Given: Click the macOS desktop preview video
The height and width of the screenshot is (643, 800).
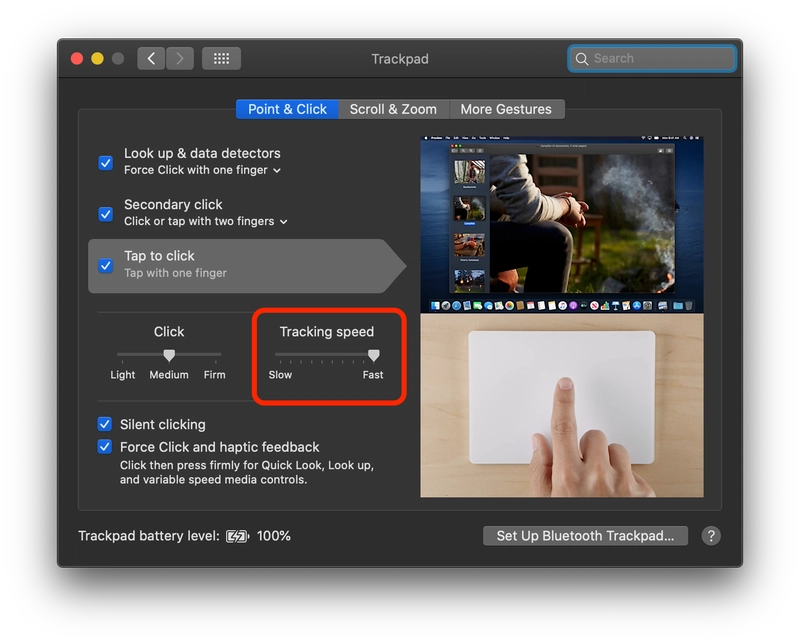Looking at the screenshot, I should point(562,224).
